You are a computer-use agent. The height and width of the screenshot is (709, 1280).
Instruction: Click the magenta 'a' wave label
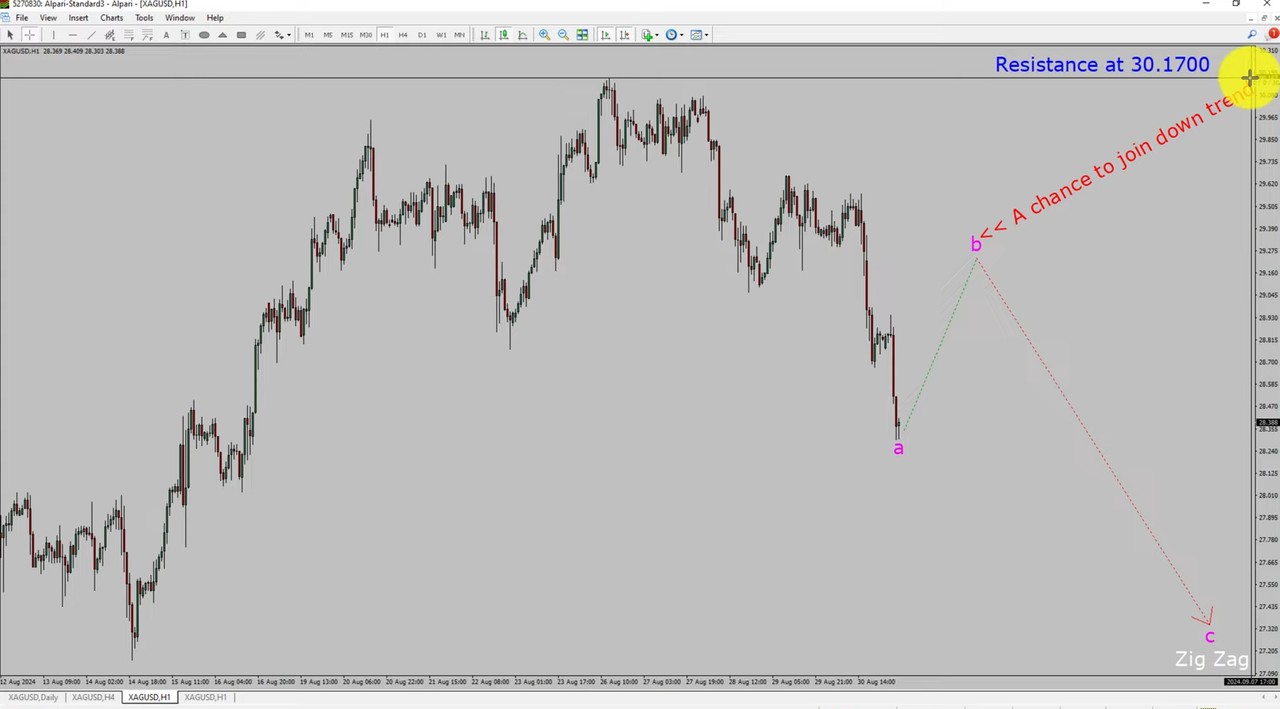click(898, 448)
